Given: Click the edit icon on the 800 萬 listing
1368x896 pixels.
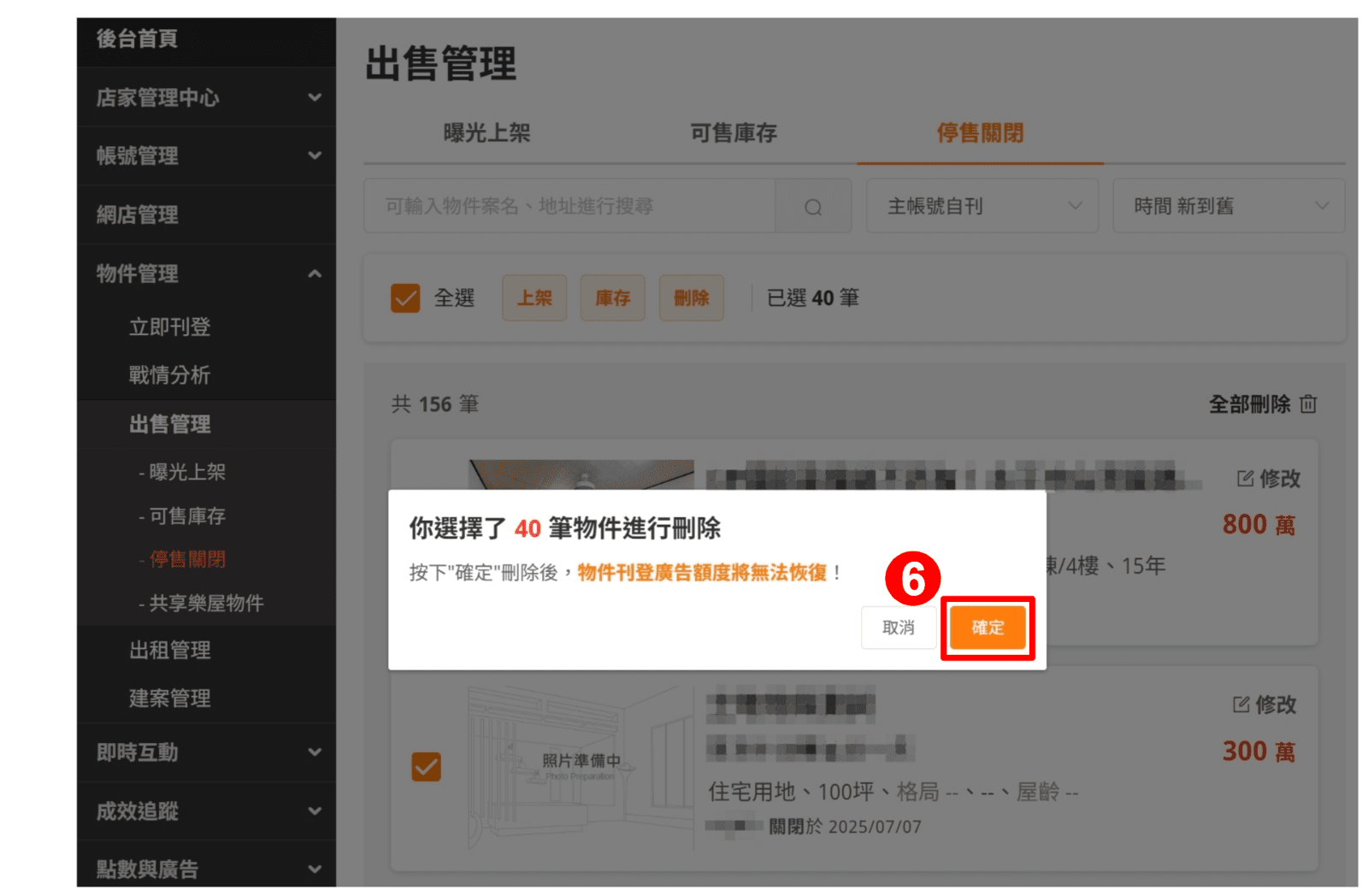Looking at the screenshot, I should click(1245, 478).
